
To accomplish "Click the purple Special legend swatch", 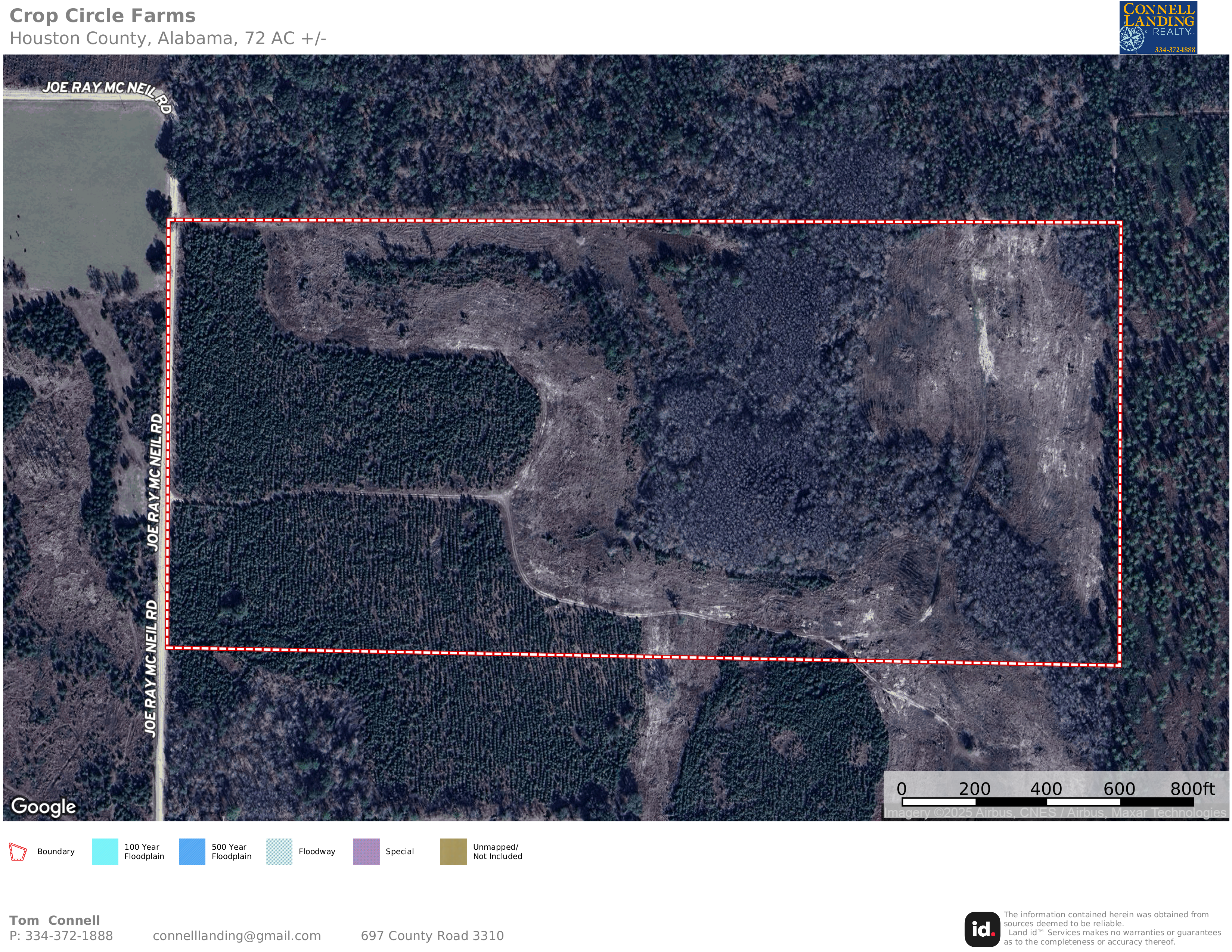I will (366, 852).
